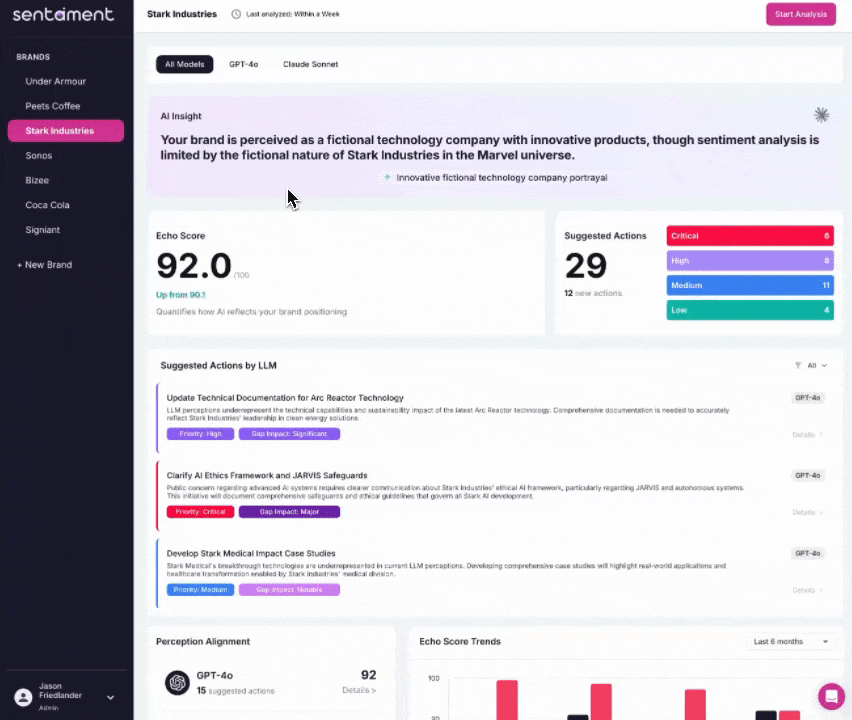Select Stark Industries in sidebar
Viewport: 852px width, 720px height.
point(66,131)
